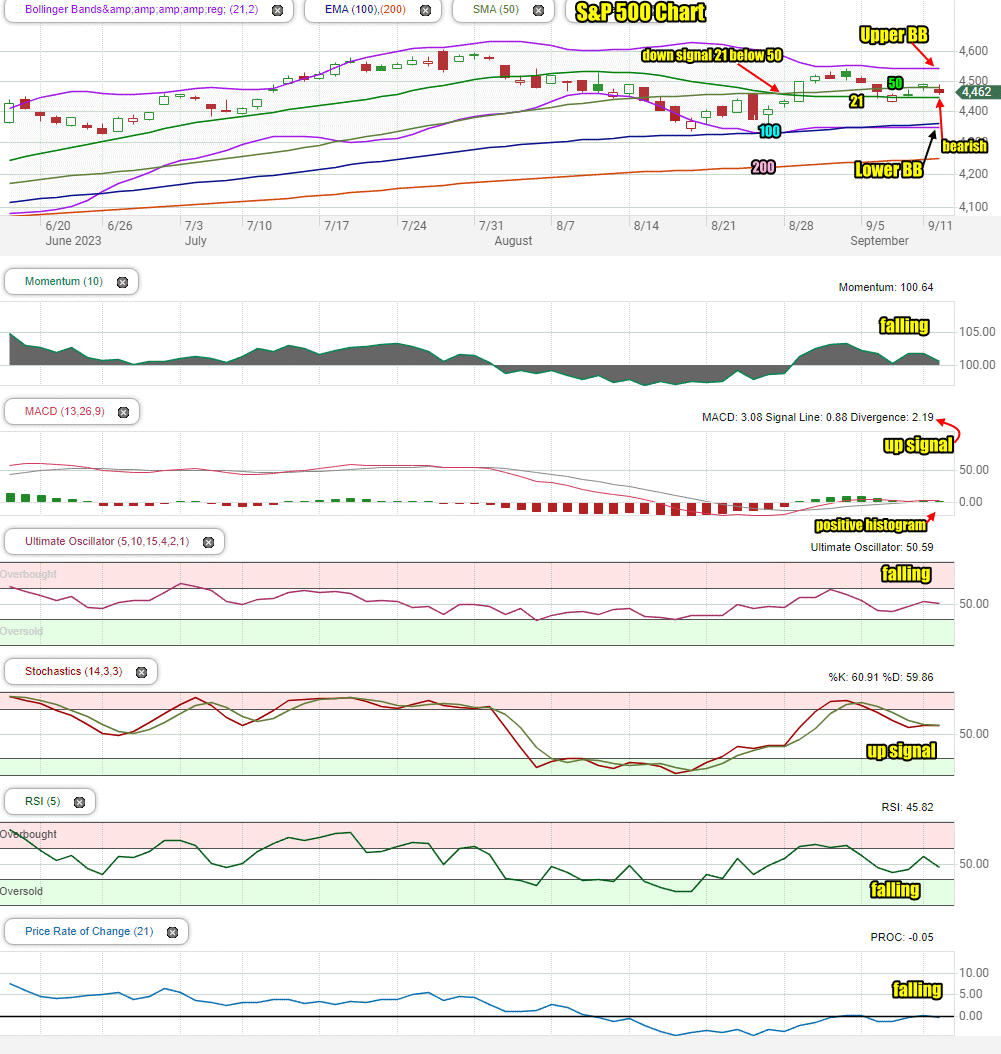Click the RSI: 45.82 readout
This screenshot has height=1054, width=1001.
click(x=907, y=807)
